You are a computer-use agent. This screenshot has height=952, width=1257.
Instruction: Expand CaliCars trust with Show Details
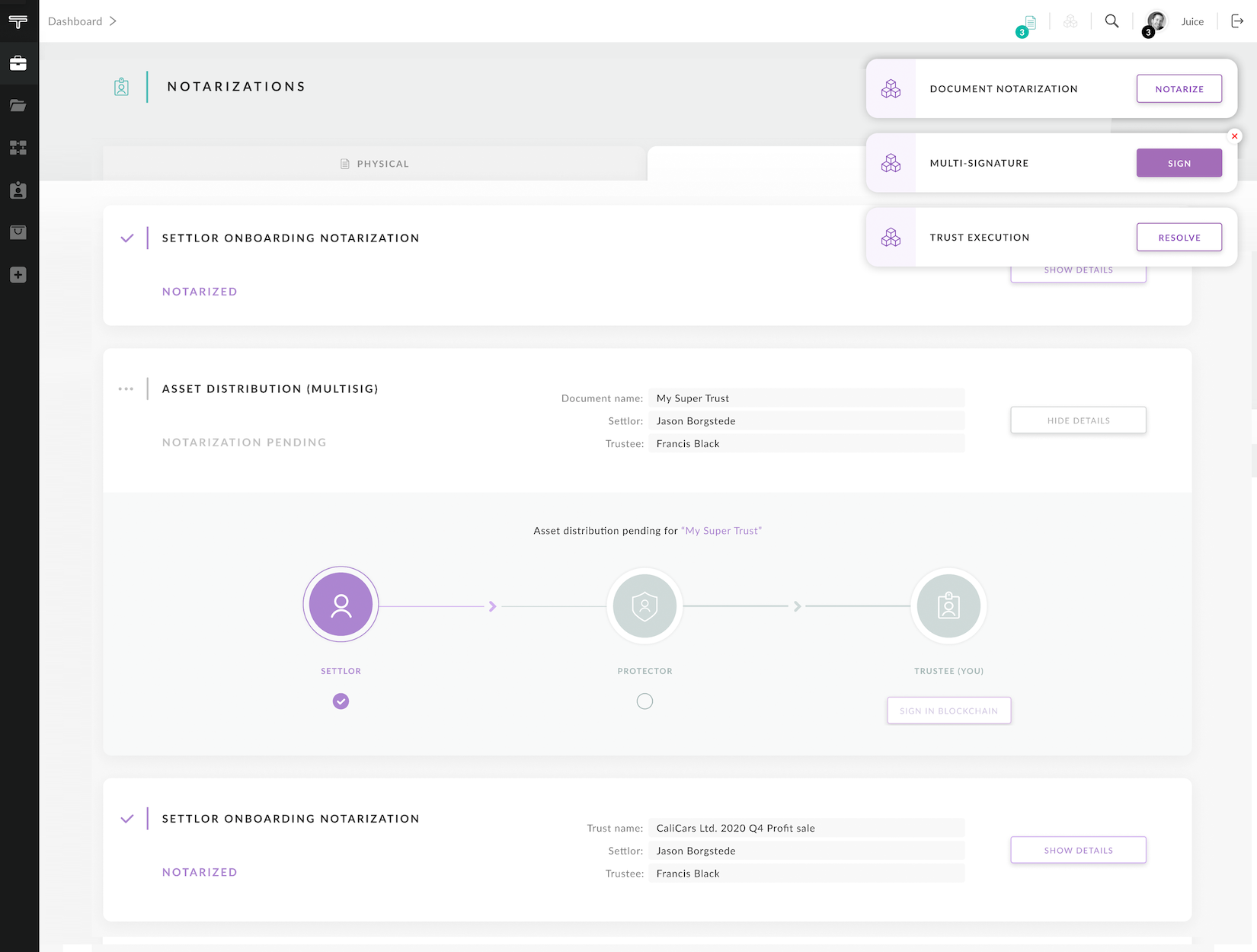(x=1078, y=850)
